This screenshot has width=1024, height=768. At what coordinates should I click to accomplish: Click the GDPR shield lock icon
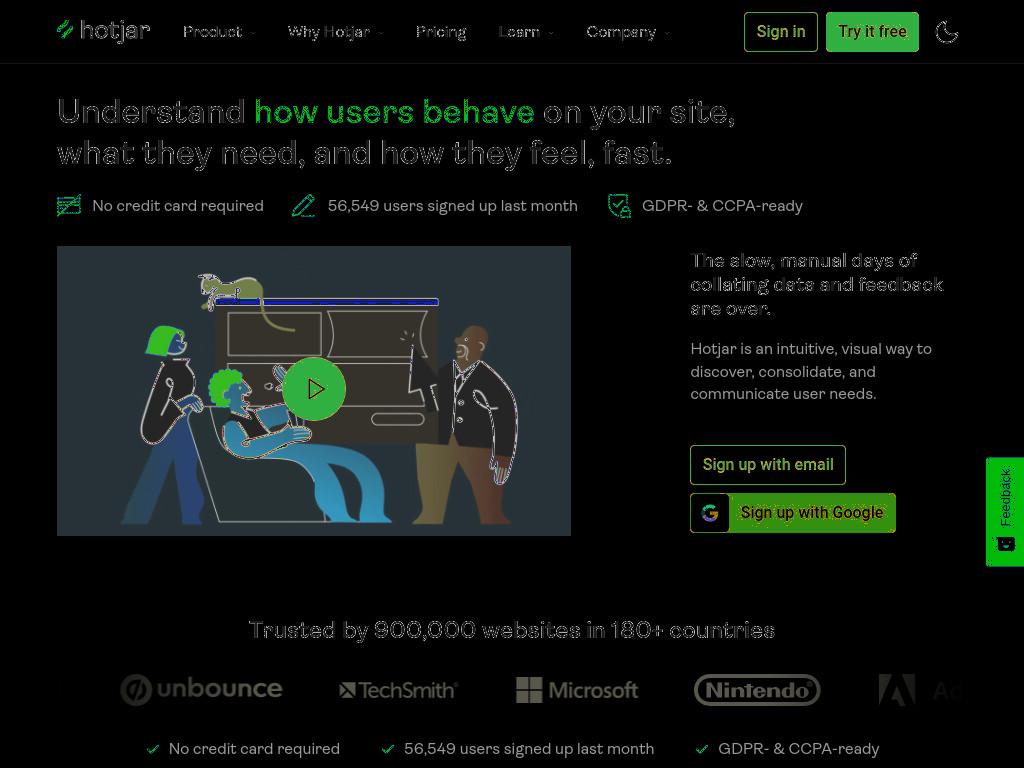[x=619, y=205]
